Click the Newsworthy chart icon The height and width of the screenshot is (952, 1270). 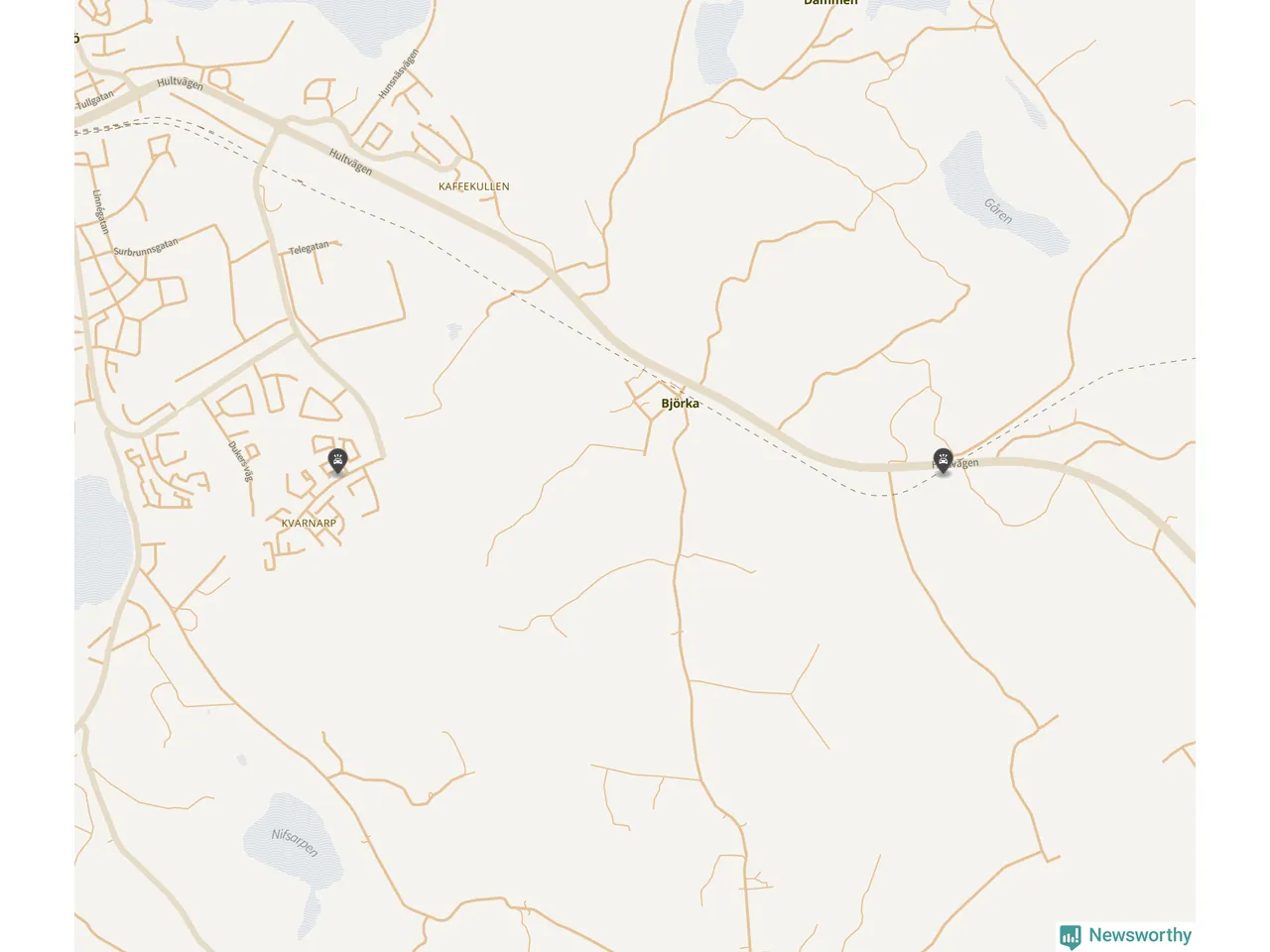(x=1071, y=936)
